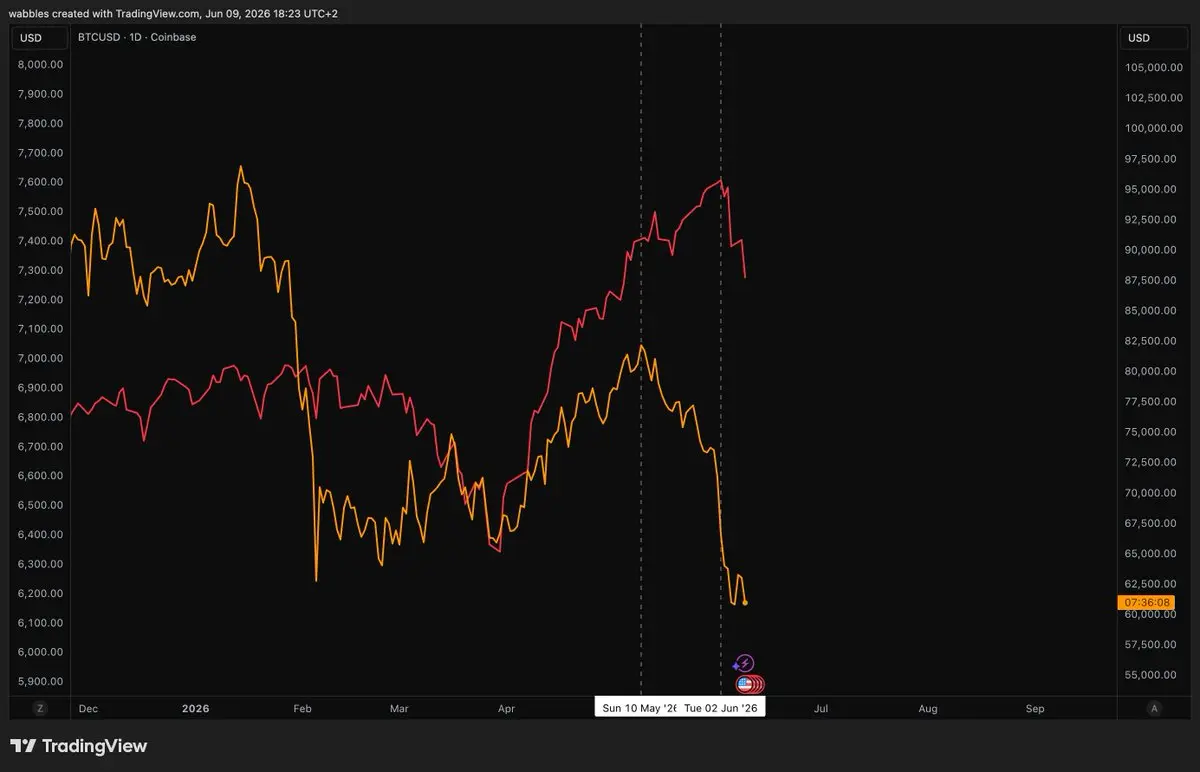This screenshot has height=772, width=1200.
Task: Click the 105,000.00 right price label
Action: (1155, 68)
